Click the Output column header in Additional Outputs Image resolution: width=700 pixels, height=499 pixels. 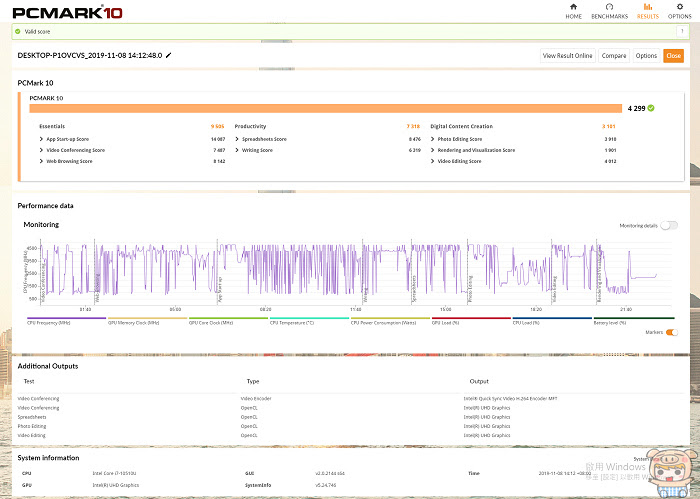[x=479, y=381]
